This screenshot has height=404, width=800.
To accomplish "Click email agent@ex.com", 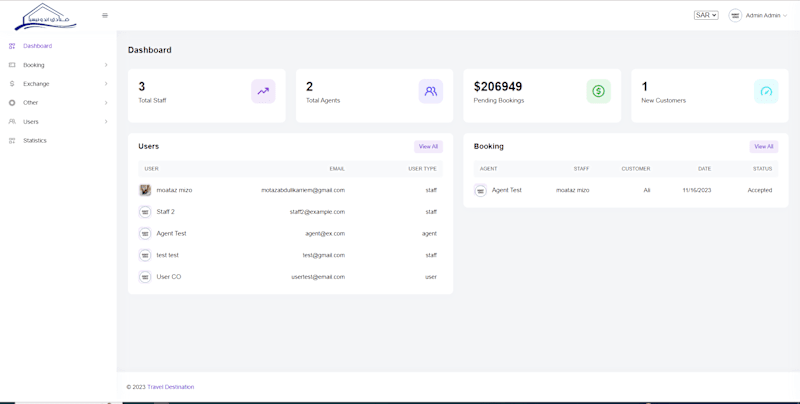I will pyautogui.click(x=325, y=233).
